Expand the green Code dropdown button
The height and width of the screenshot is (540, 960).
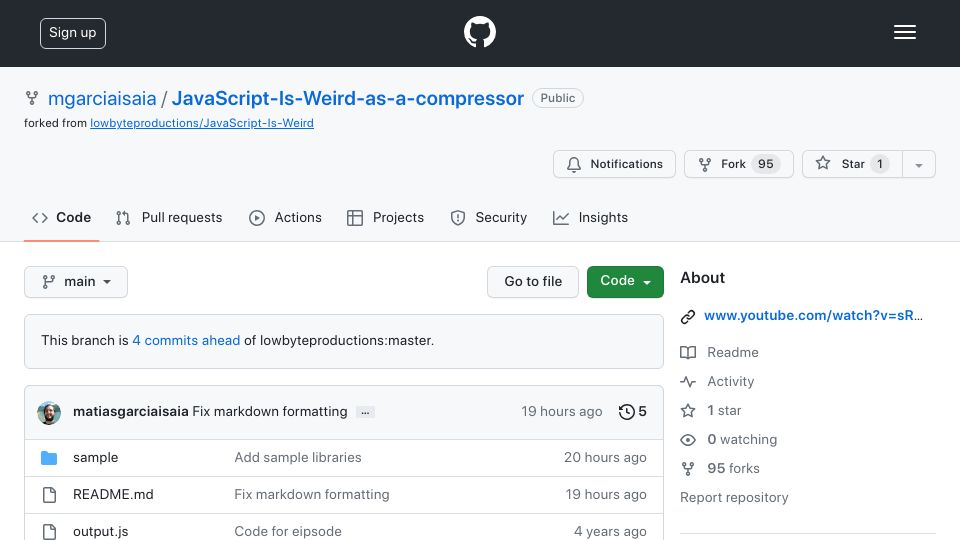point(625,282)
